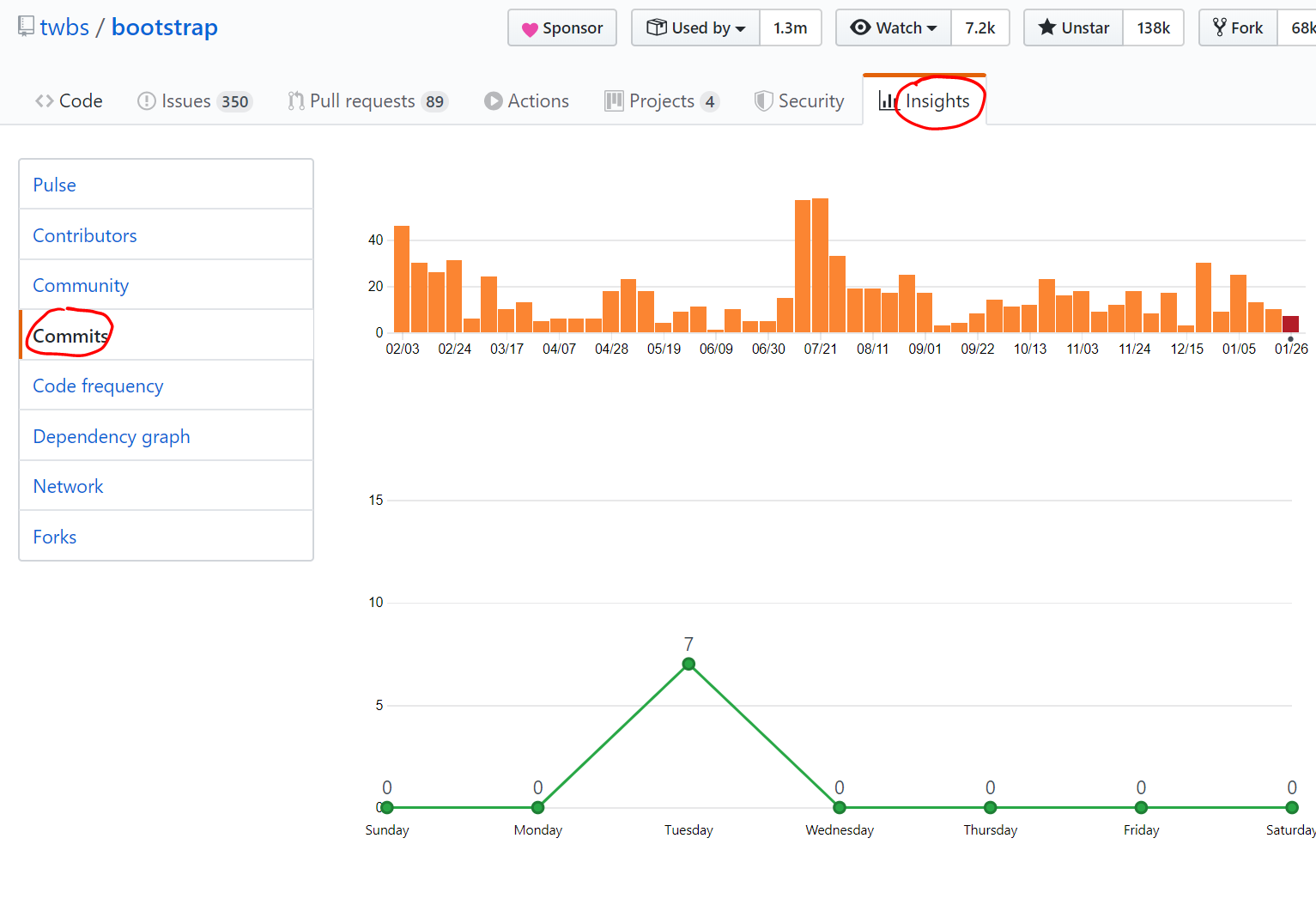Click the Code brackets icon

(45, 101)
